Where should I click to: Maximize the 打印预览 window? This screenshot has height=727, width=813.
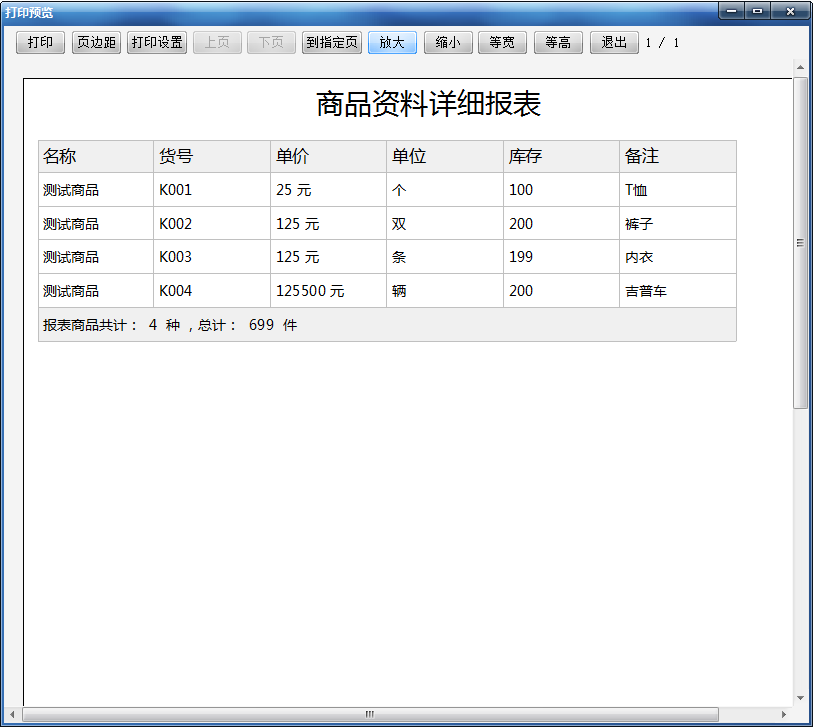coord(758,11)
